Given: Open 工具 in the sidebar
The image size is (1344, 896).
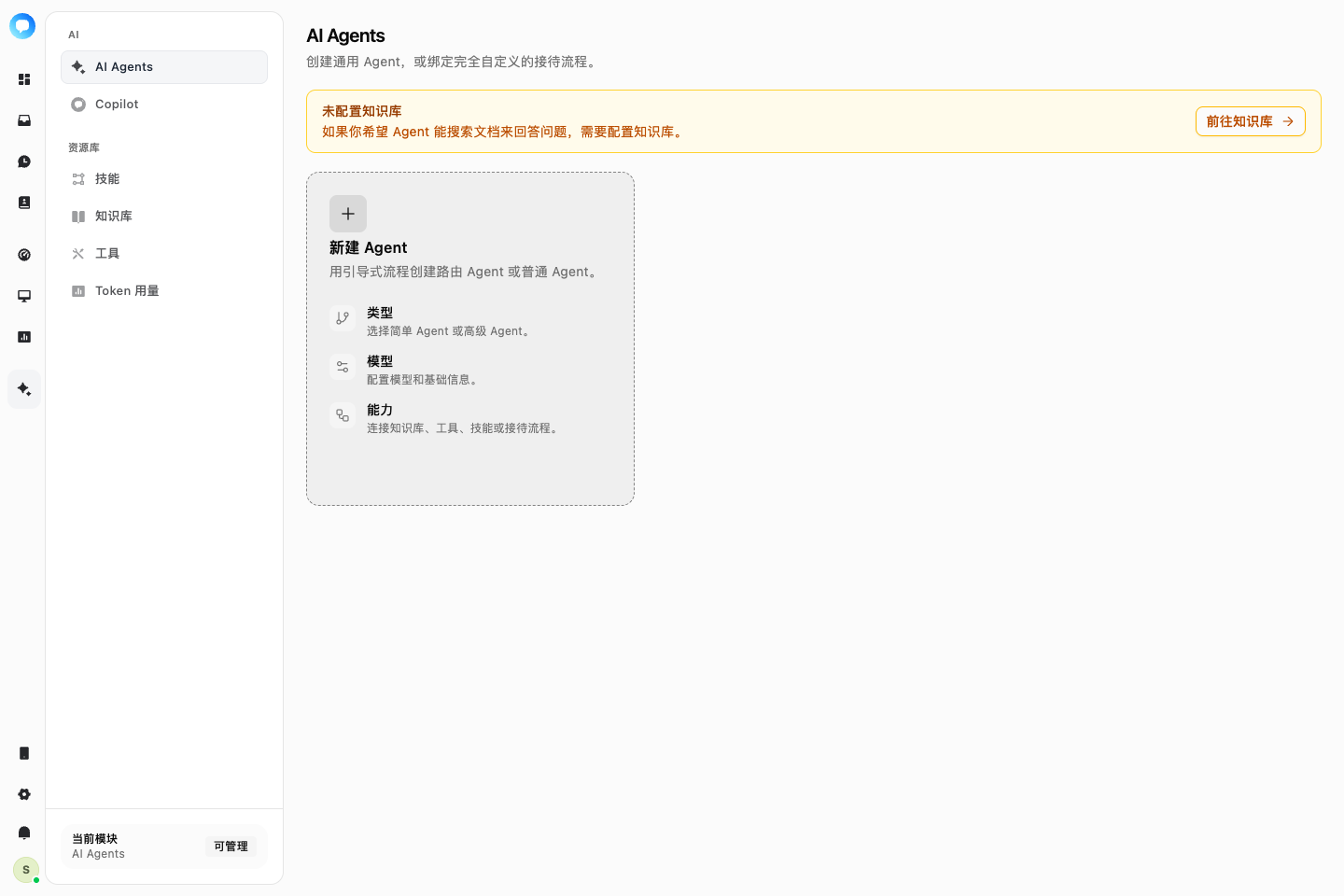Looking at the screenshot, I should (x=164, y=254).
